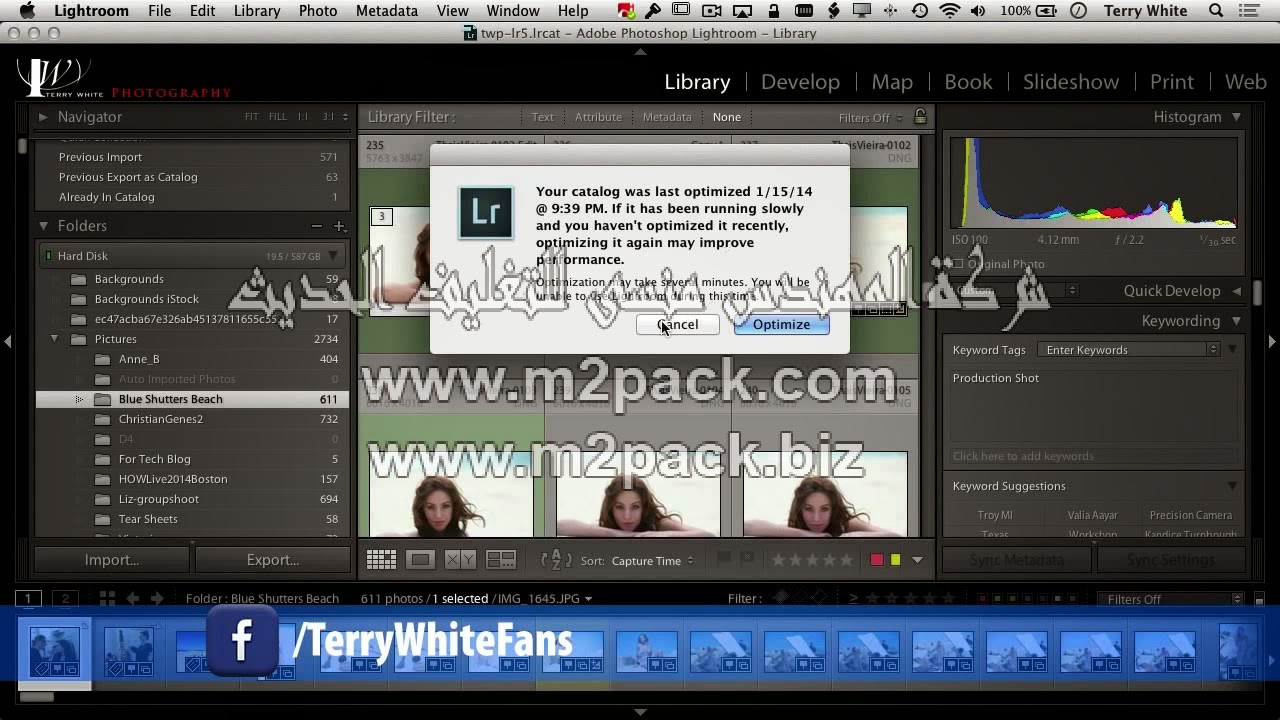
Task: Select Text filter option
Action: 542,117
